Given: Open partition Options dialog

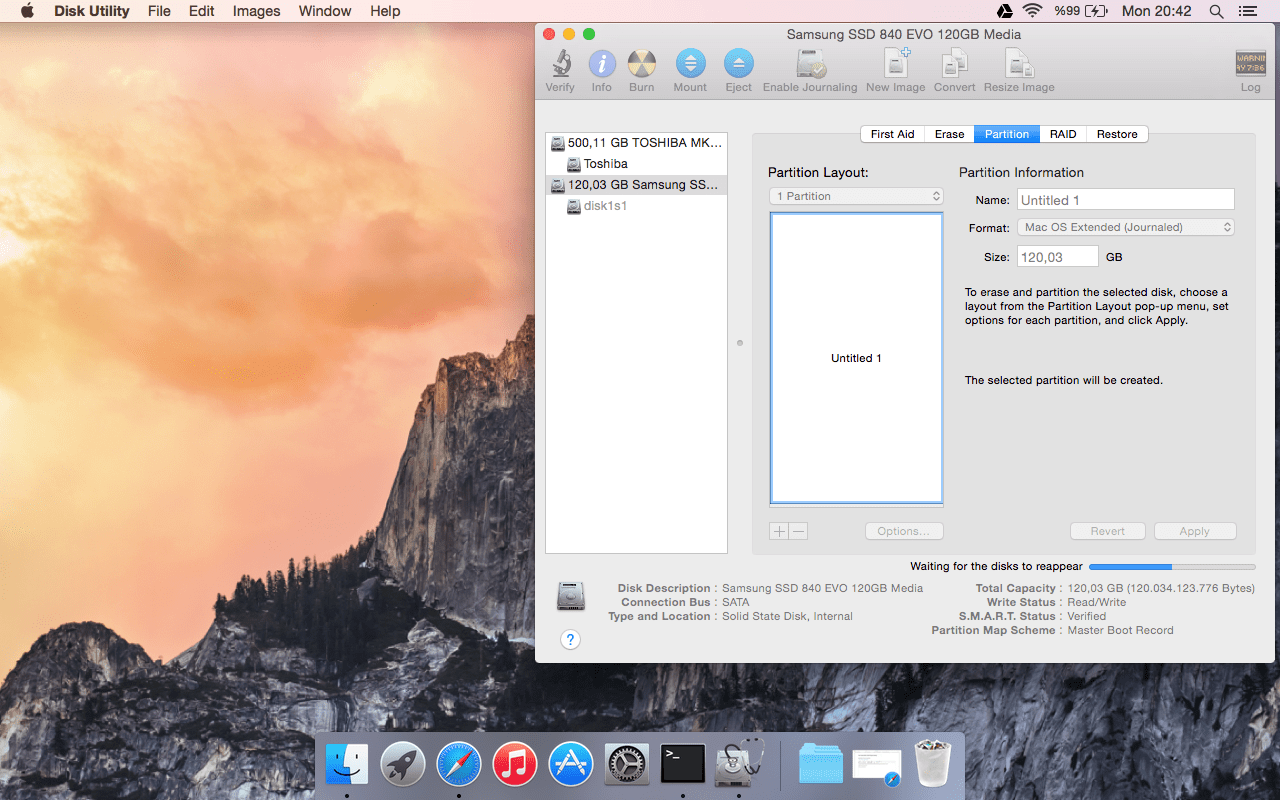Looking at the screenshot, I should (903, 531).
